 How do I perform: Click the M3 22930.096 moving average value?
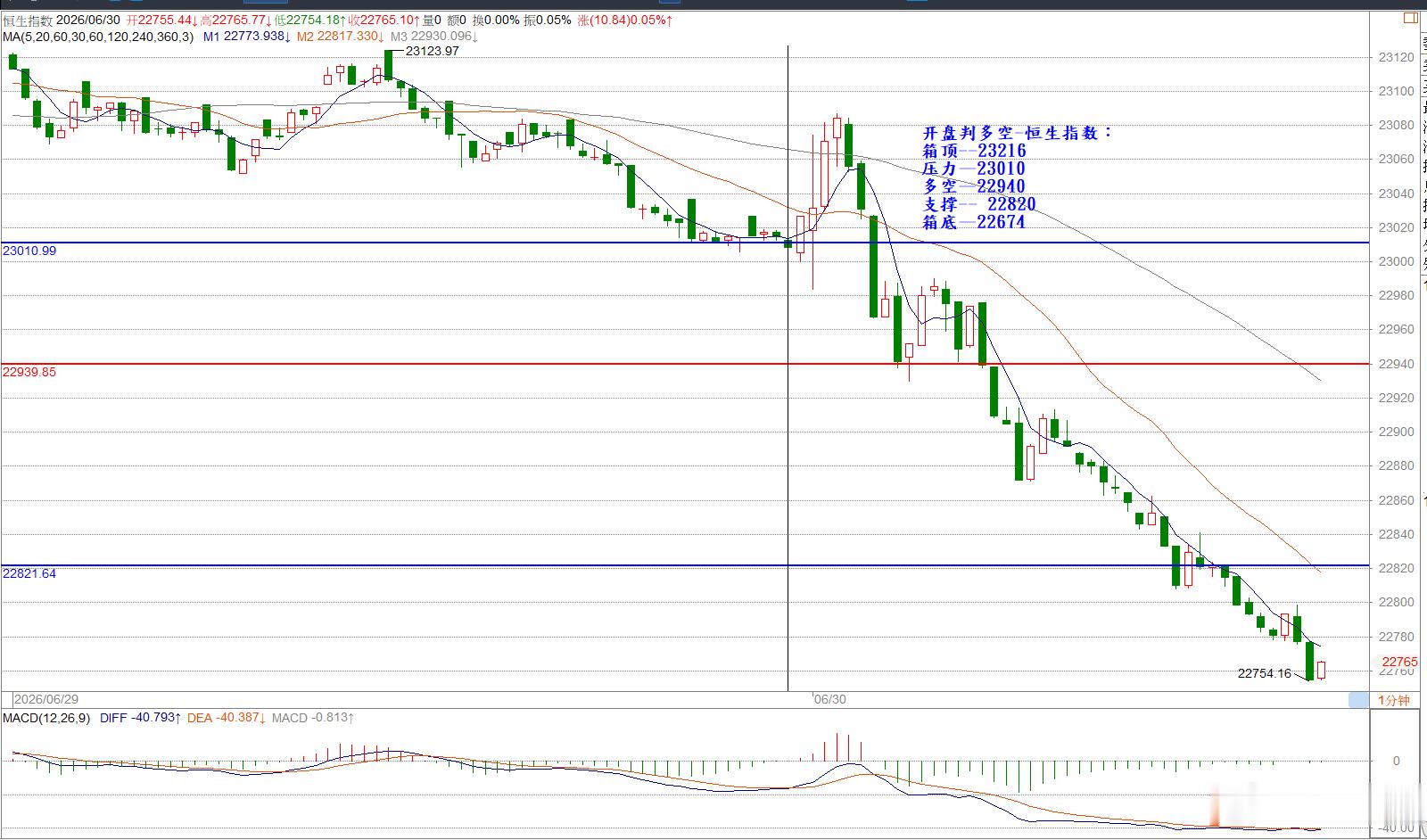tap(434, 37)
